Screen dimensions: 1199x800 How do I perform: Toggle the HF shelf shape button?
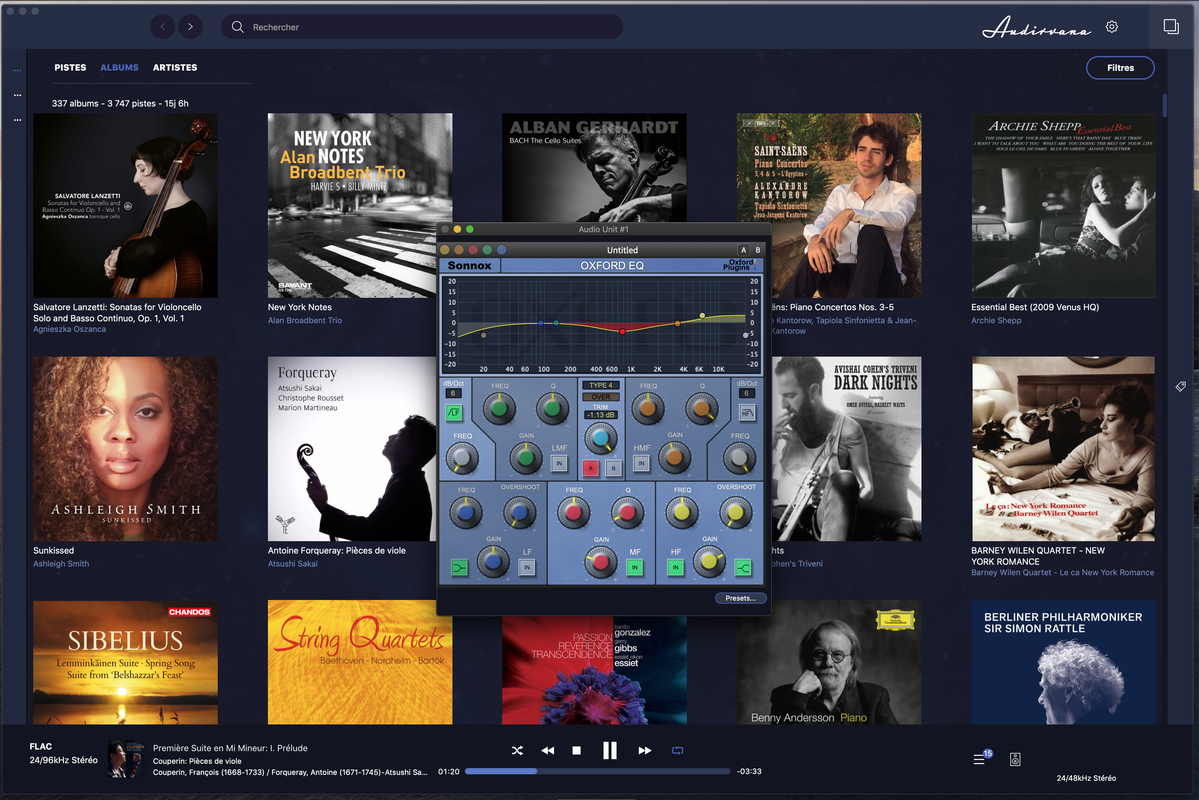click(x=743, y=567)
